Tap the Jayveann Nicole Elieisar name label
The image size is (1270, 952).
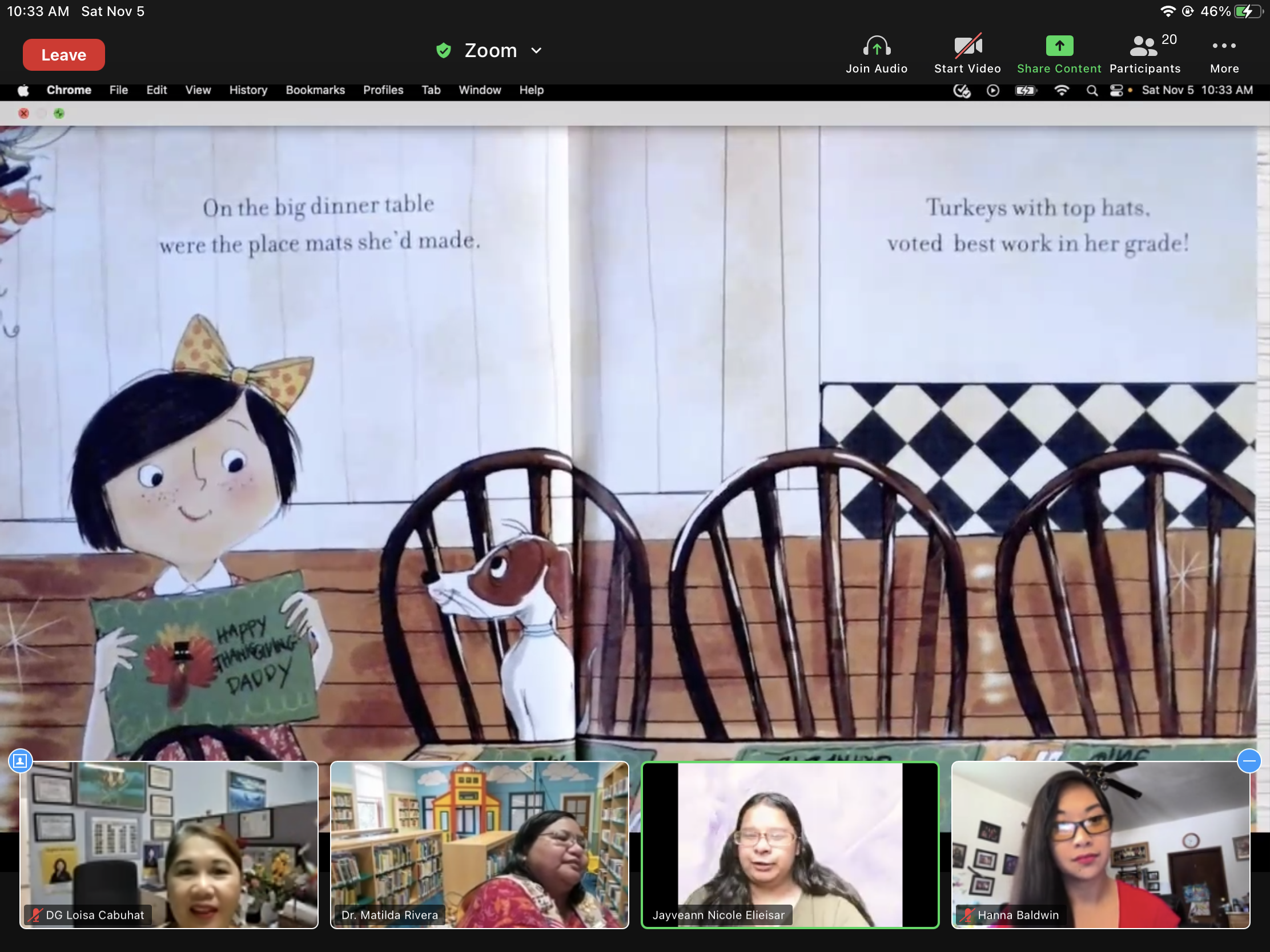click(718, 915)
